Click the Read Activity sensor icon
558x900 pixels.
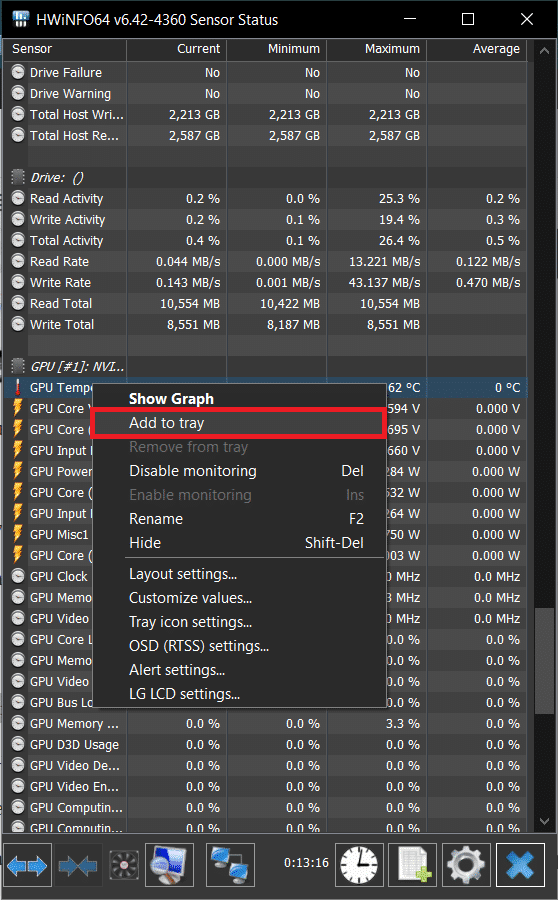(x=18, y=199)
